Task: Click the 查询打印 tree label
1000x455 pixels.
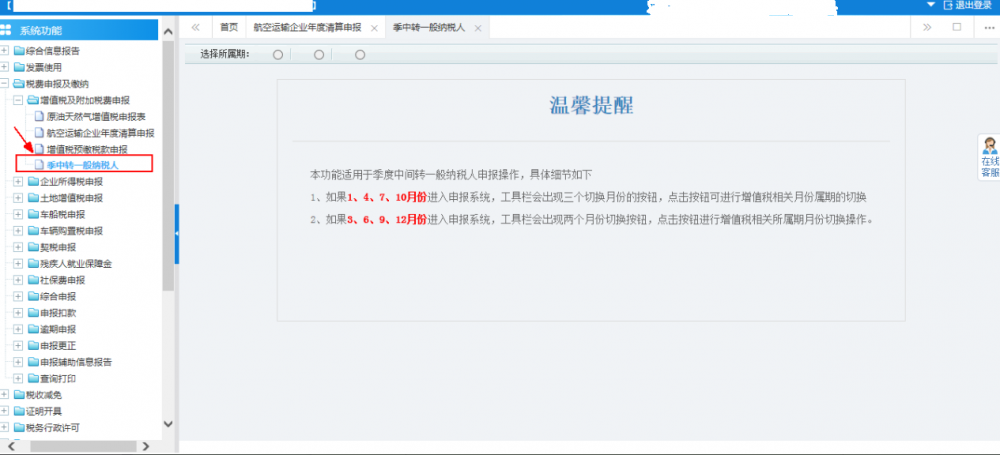Action: (58, 378)
